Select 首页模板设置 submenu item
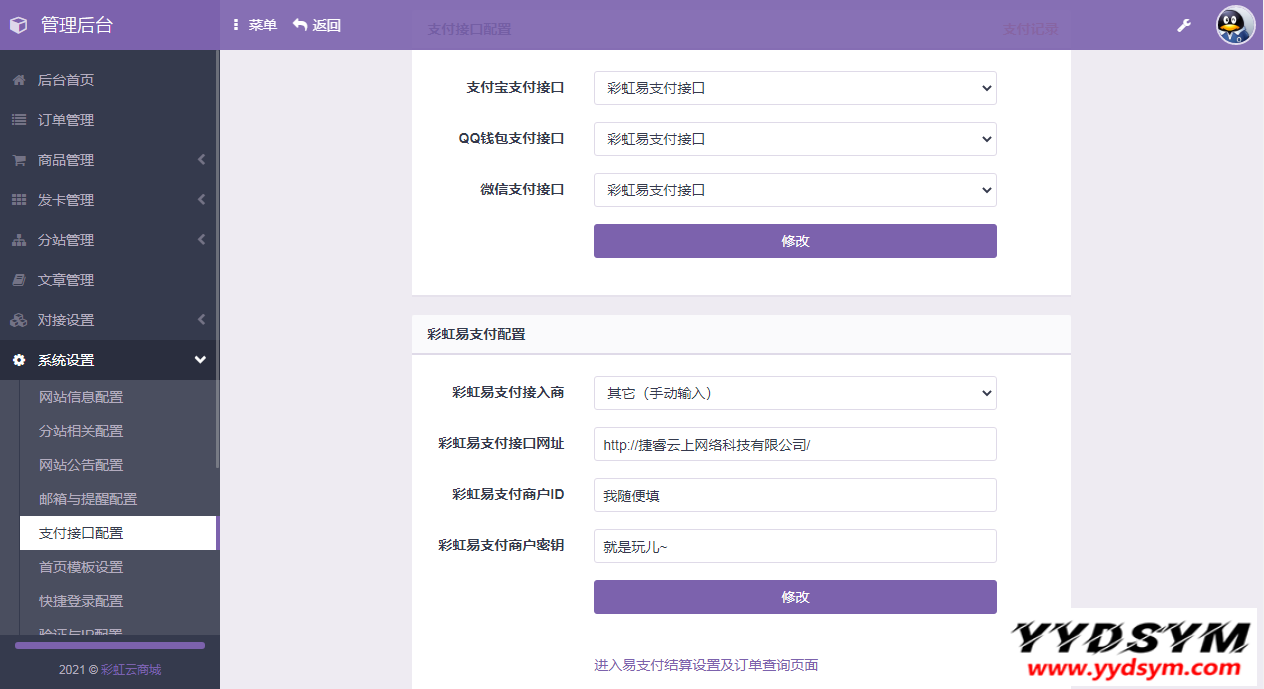Image resolution: width=1264 pixels, height=689 pixels. [x=81, y=567]
